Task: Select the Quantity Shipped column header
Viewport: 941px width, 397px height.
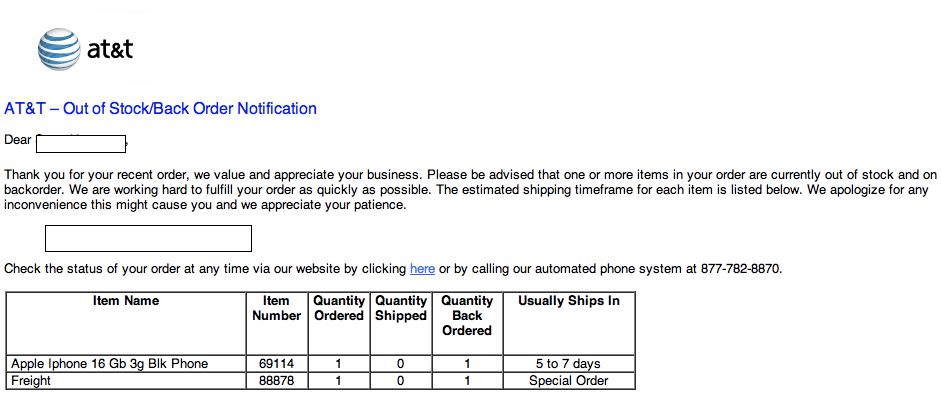Action: [401, 308]
